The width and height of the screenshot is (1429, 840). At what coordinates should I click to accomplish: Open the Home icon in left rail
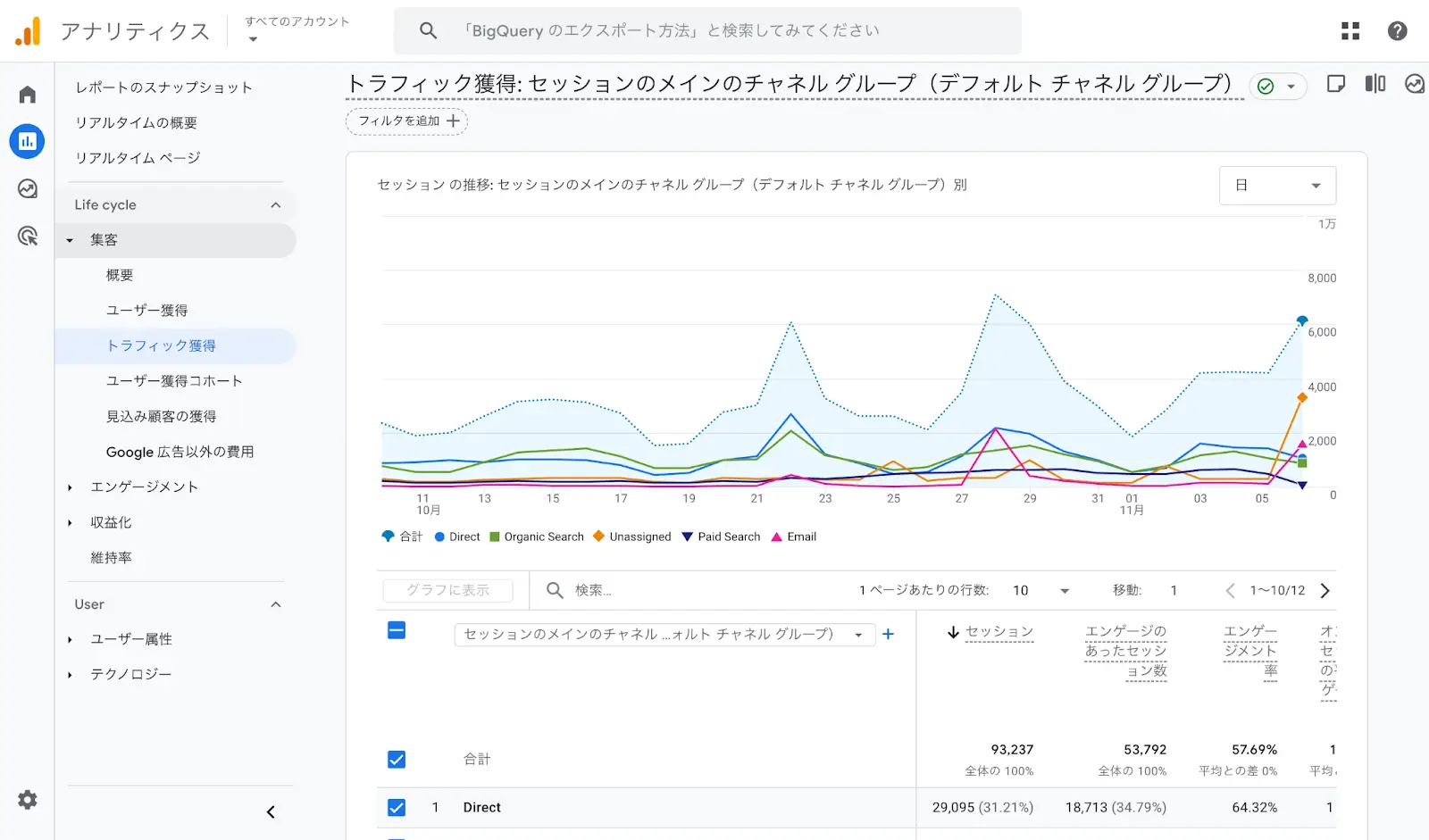coord(28,95)
